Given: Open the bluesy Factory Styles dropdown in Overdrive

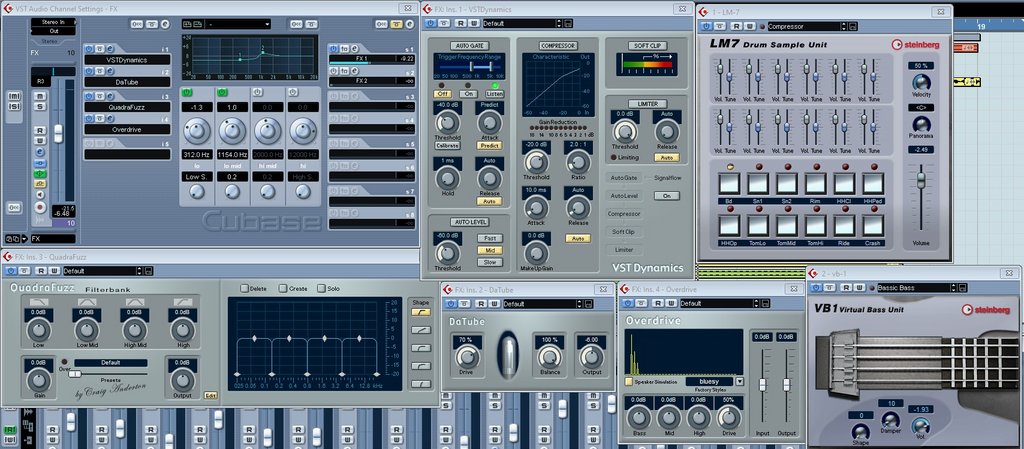Looking at the screenshot, I should (x=739, y=381).
